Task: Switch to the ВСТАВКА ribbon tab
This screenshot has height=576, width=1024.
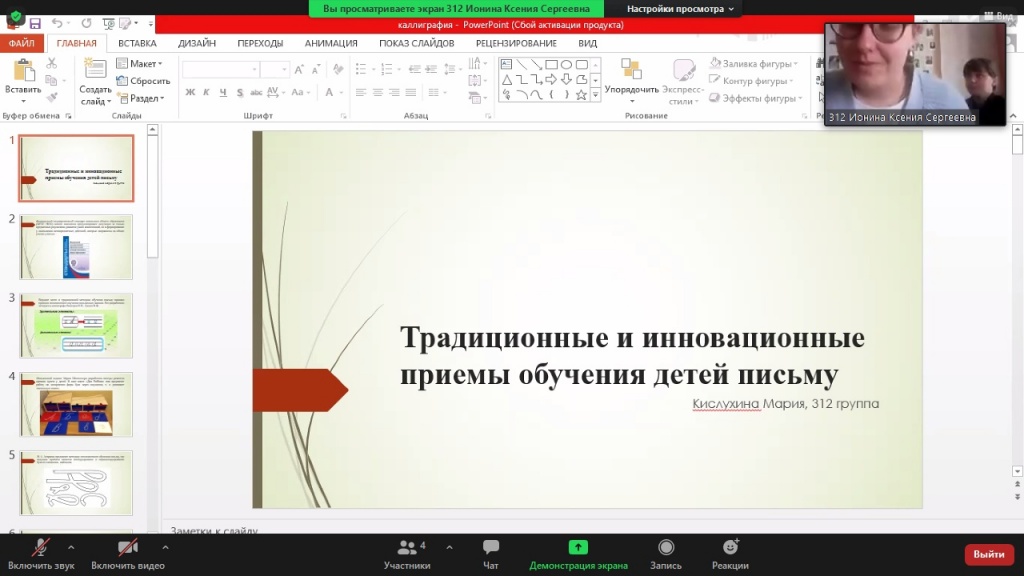Action: [137, 43]
